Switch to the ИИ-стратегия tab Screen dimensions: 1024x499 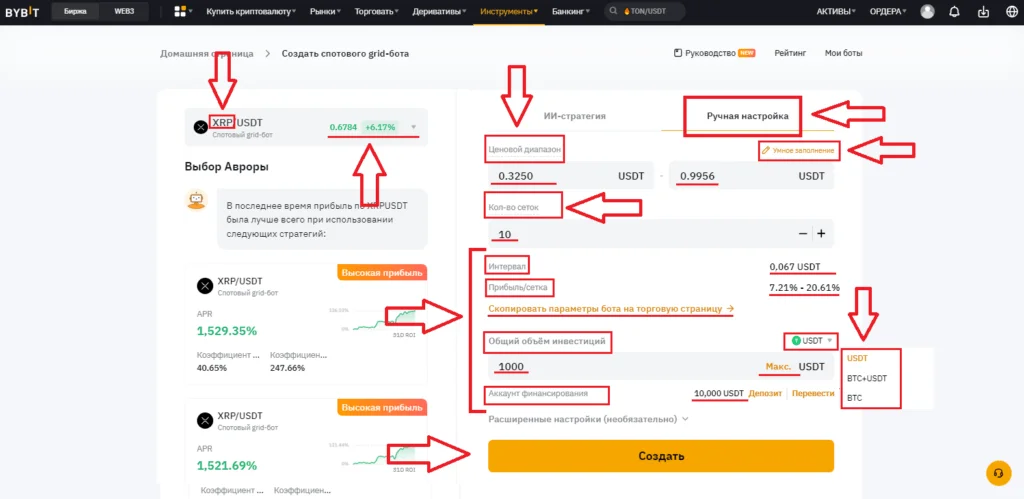575,116
